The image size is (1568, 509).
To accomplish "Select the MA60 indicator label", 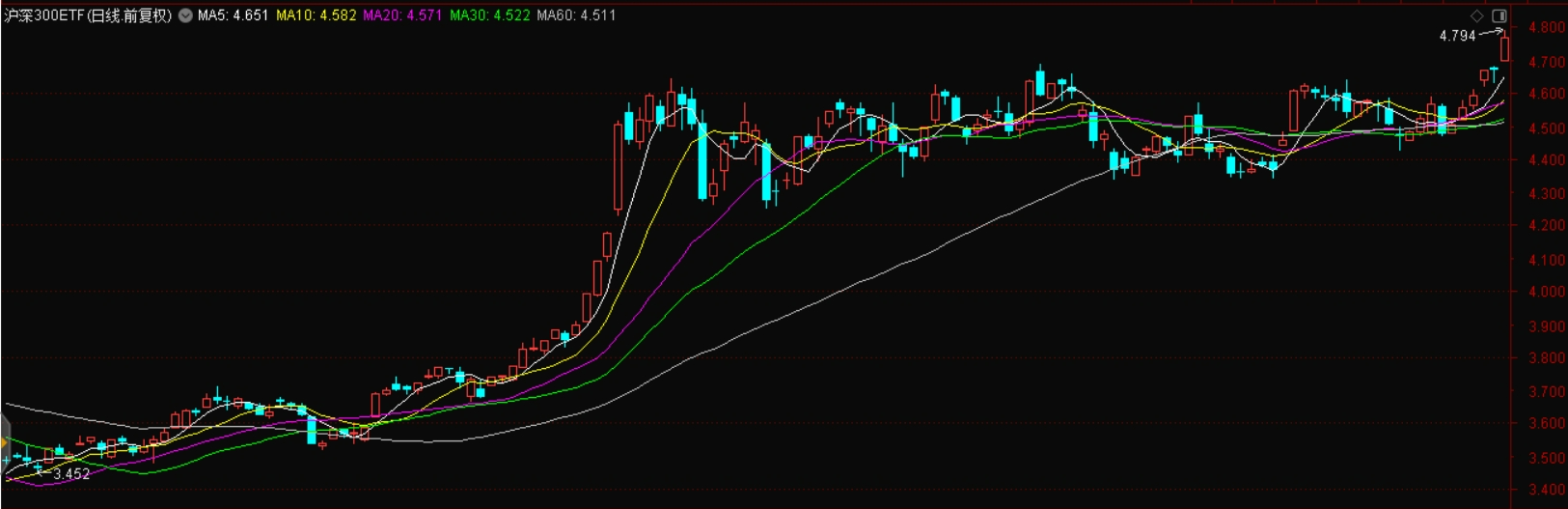I will pyautogui.click(x=576, y=15).
